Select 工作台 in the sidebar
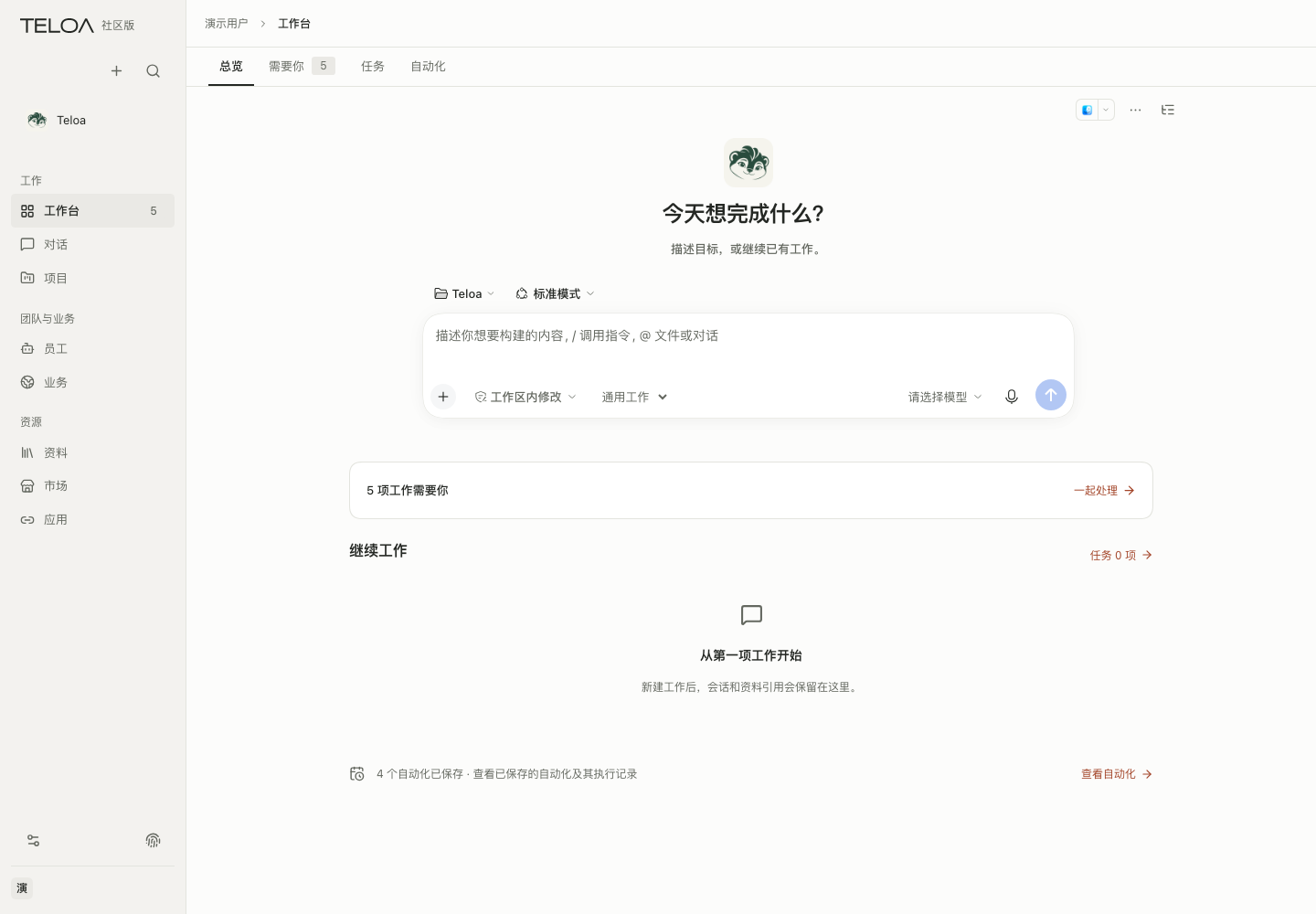1316x914 pixels. (92, 211)
